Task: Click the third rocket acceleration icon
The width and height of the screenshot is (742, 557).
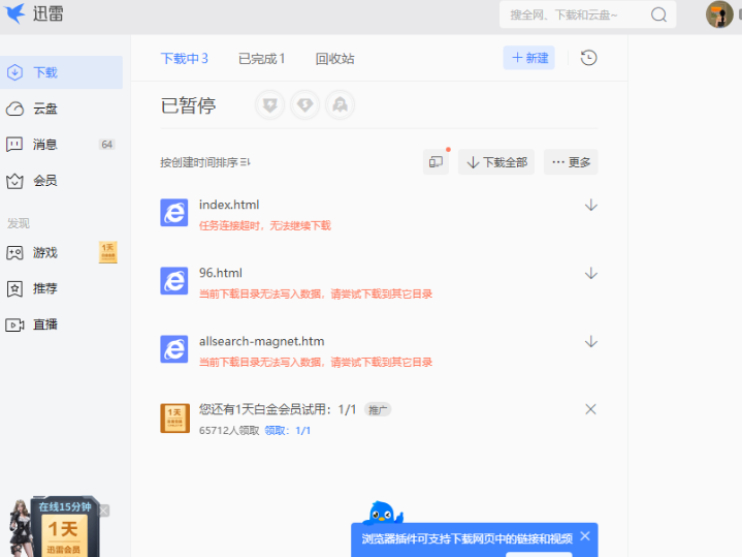Action: click(340, 105)
